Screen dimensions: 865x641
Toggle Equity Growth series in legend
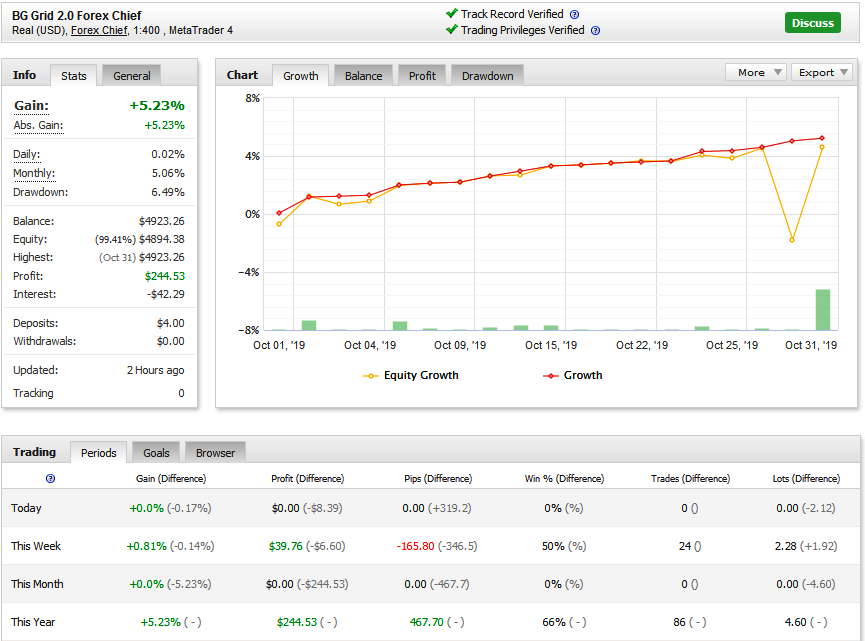pos(410,375)
